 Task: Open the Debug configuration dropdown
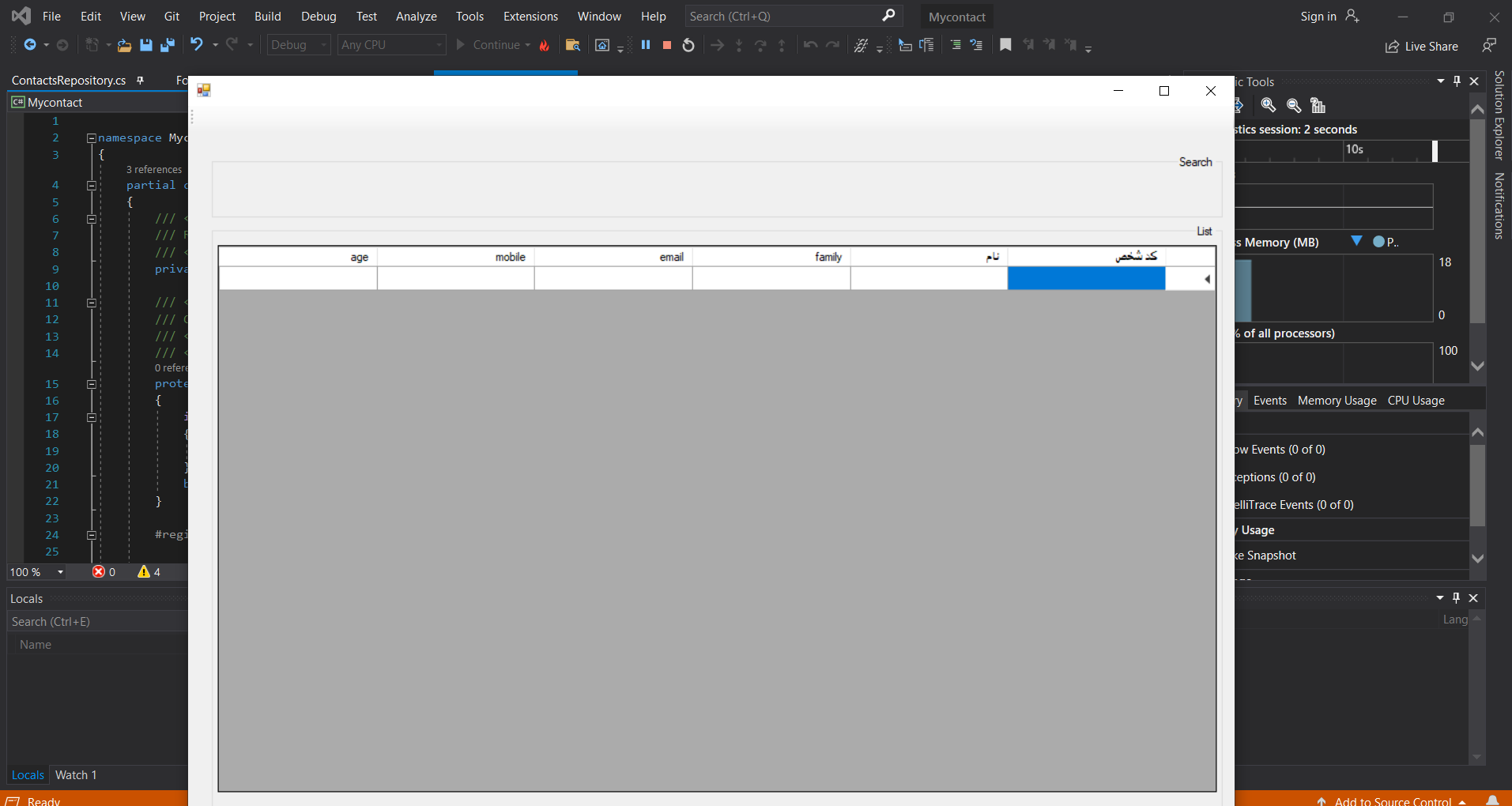[x=299, y=45]
